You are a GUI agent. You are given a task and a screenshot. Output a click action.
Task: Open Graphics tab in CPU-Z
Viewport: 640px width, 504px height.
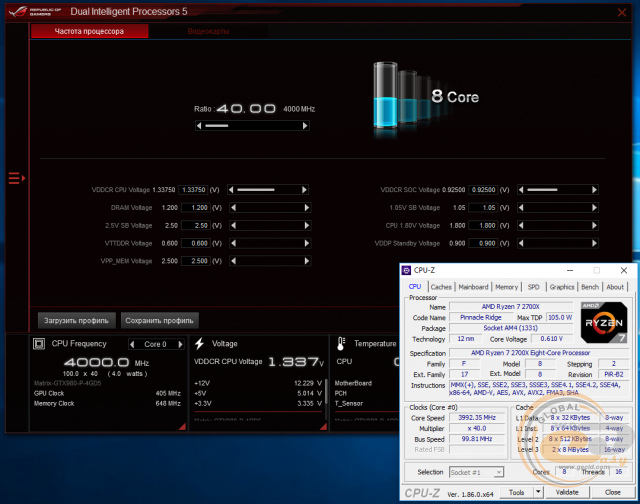click(562, 287)
